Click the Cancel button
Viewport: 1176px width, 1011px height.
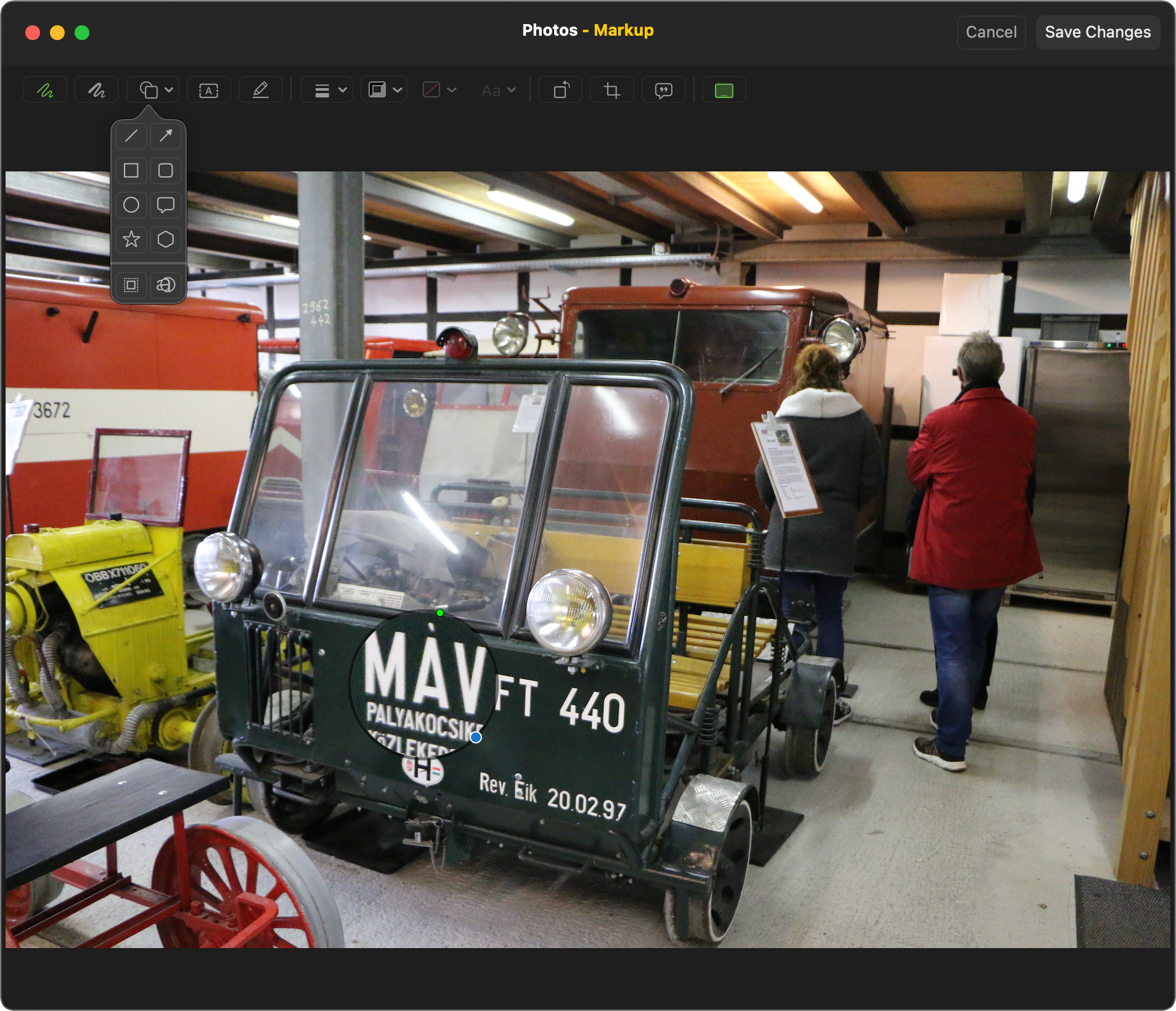[991, 32]
